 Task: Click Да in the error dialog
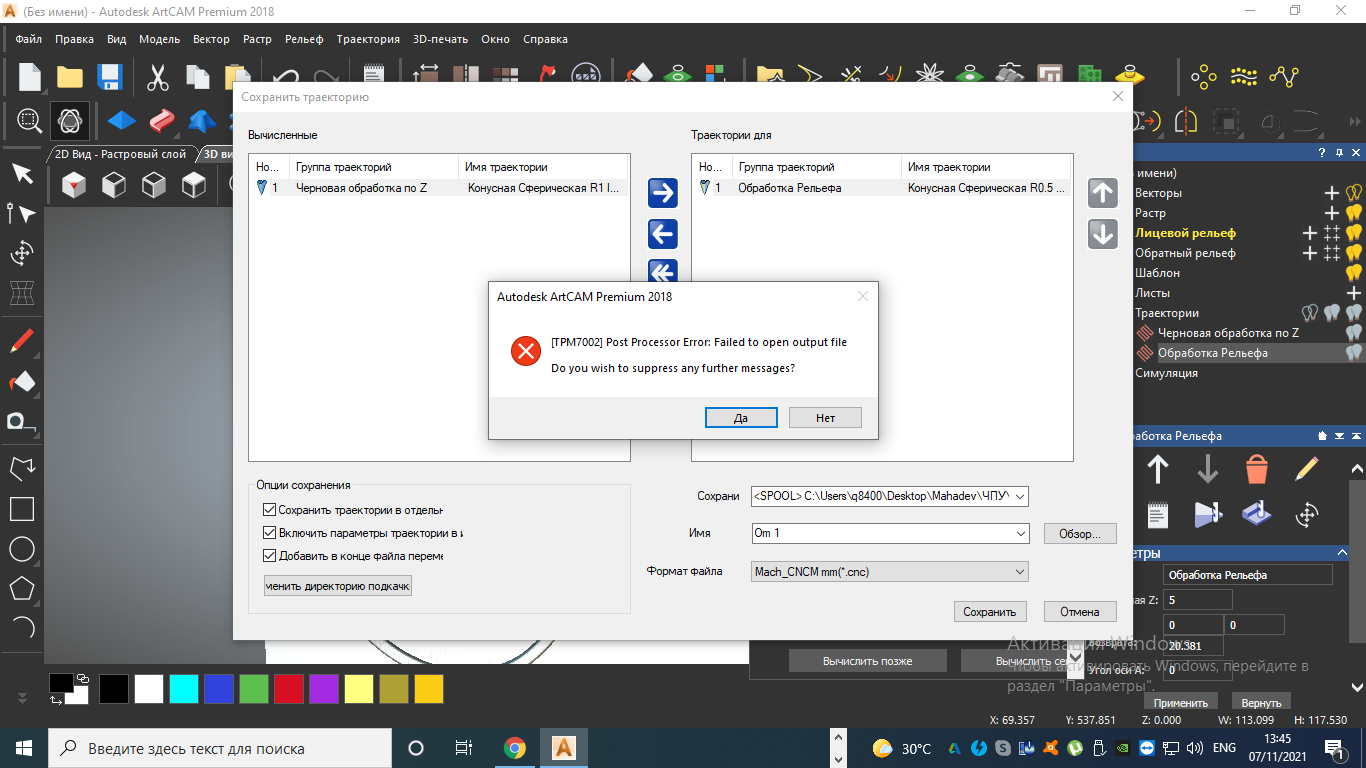pos(741,418)
